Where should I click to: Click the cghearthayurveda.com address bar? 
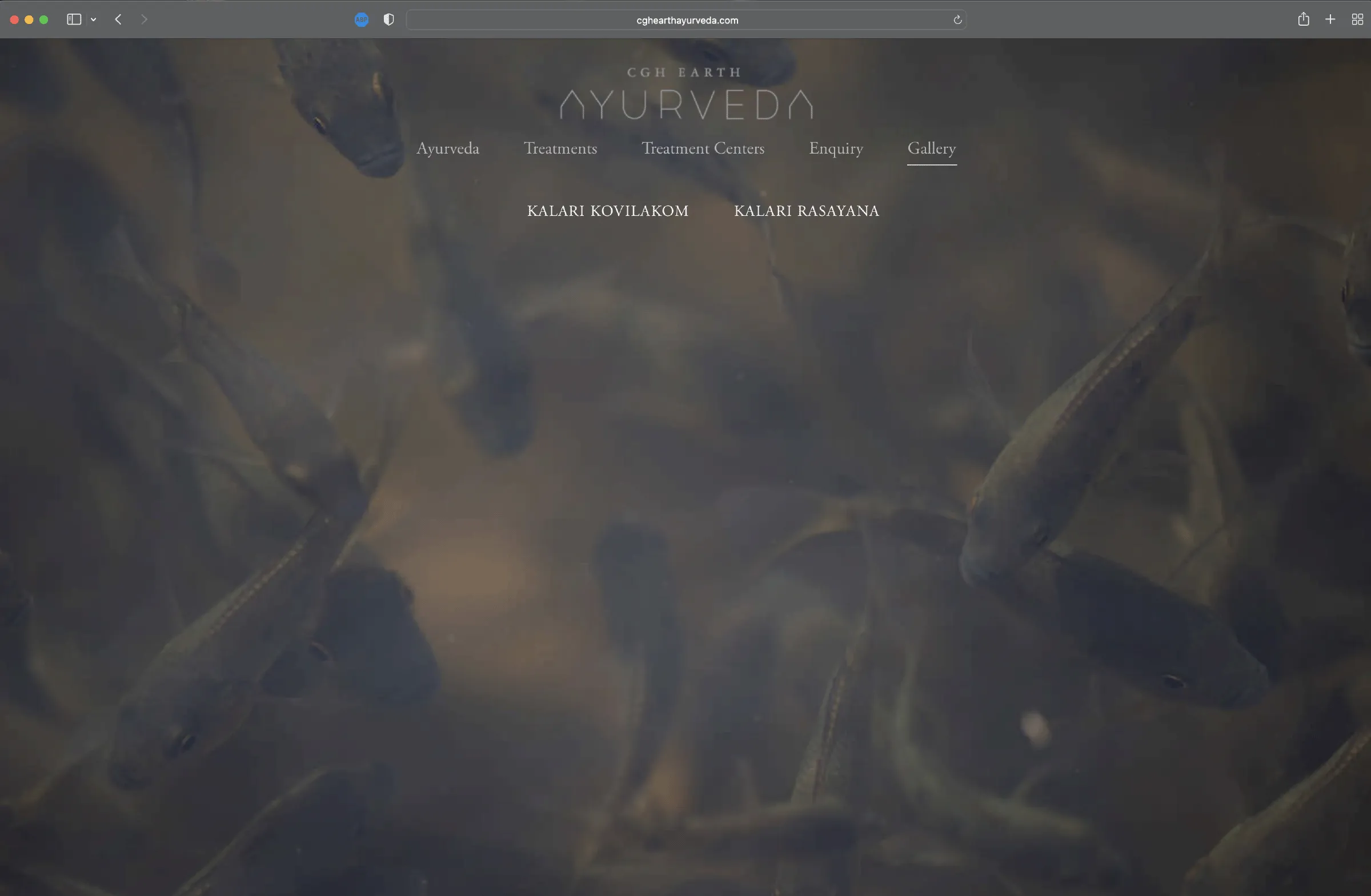(686, 20)
